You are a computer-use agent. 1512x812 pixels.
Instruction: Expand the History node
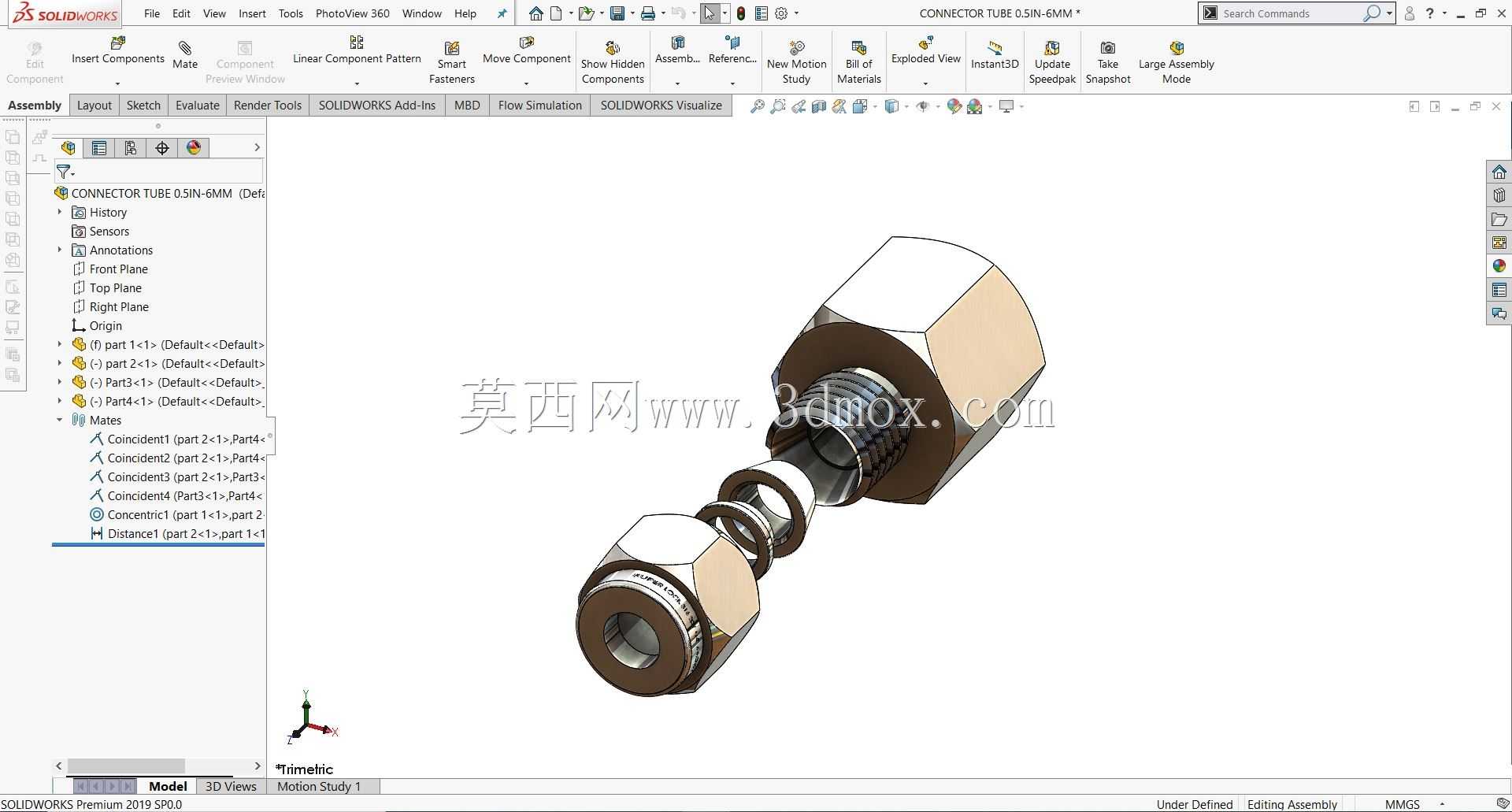coord(59,212)
